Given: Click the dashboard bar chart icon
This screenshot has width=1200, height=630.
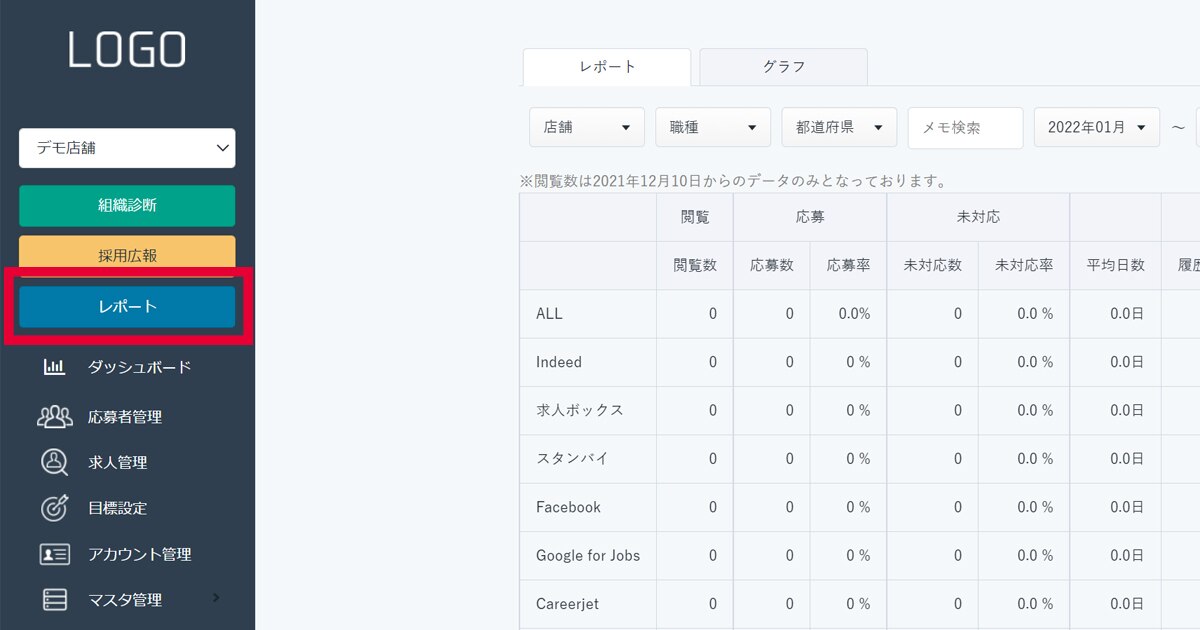Looking at the screenshot, I should [54, 367].
